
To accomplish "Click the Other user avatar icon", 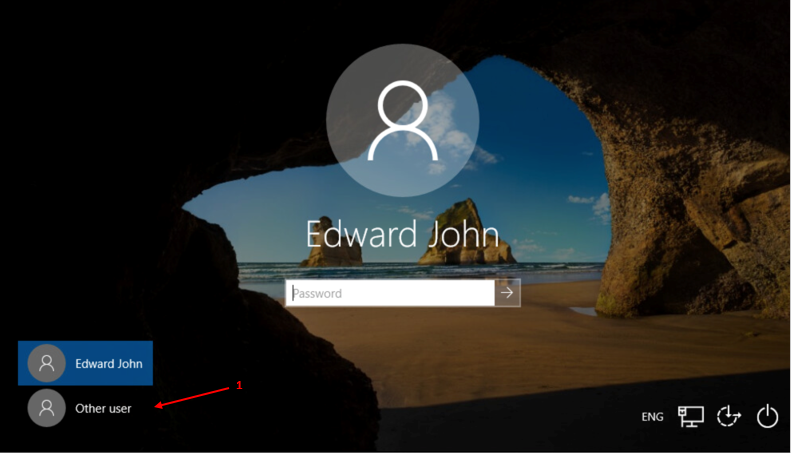I will [46, 408].
